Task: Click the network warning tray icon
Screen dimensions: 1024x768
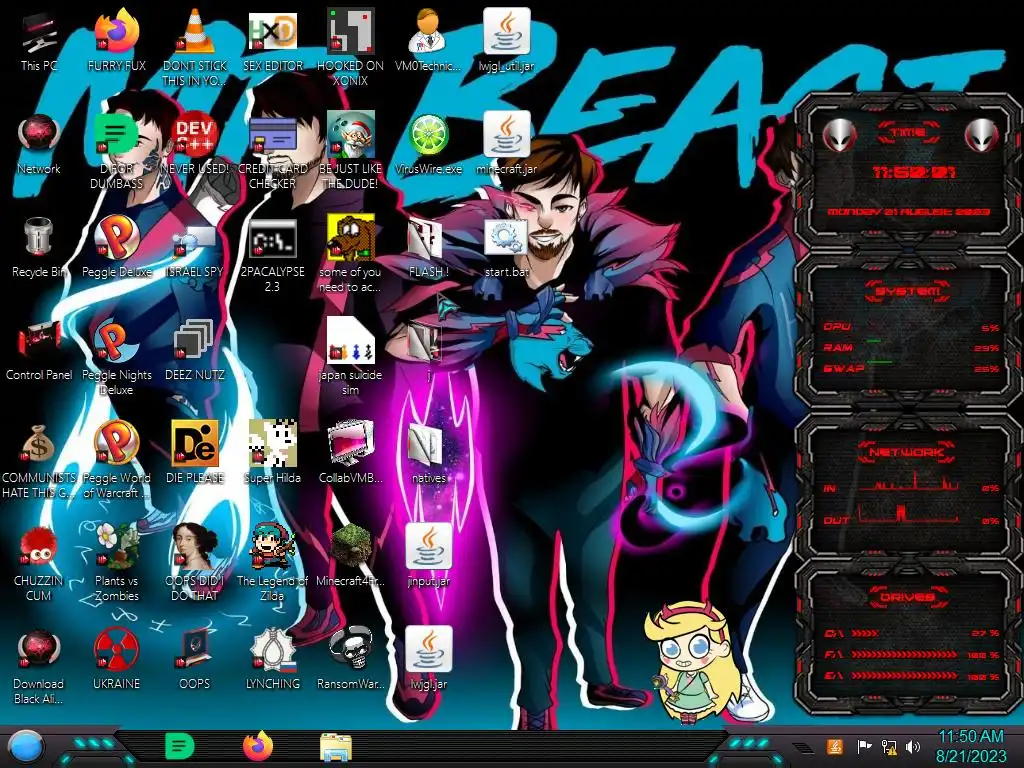Action: pos(889,746)
